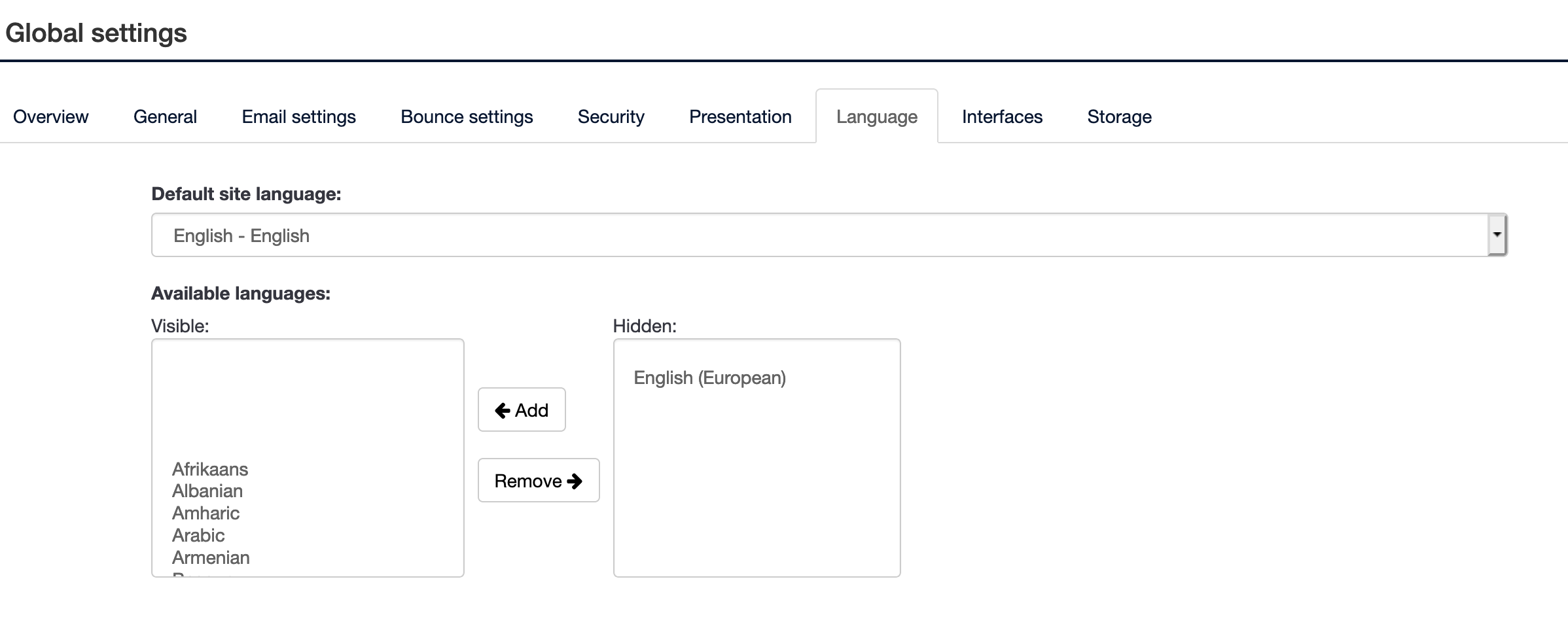Click the active Language tab

(877, 116)
